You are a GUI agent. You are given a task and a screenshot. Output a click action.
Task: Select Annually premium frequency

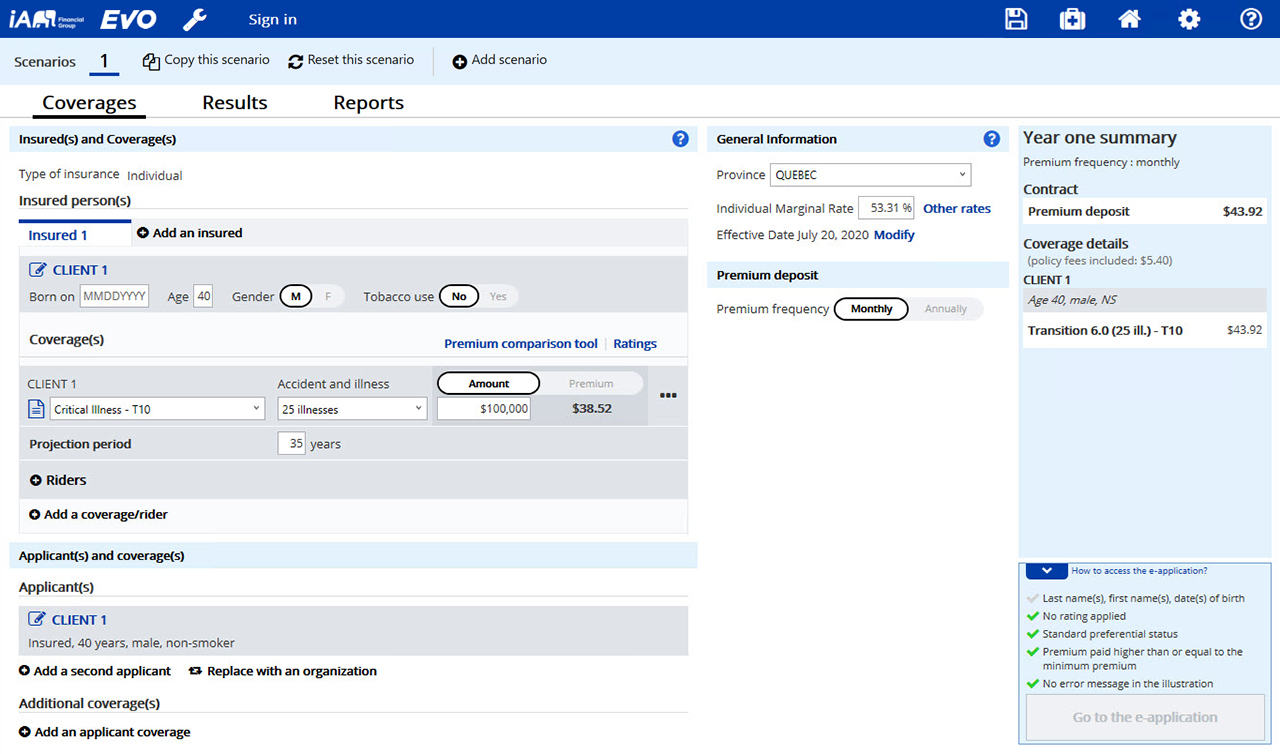click(x=945, y=309)
